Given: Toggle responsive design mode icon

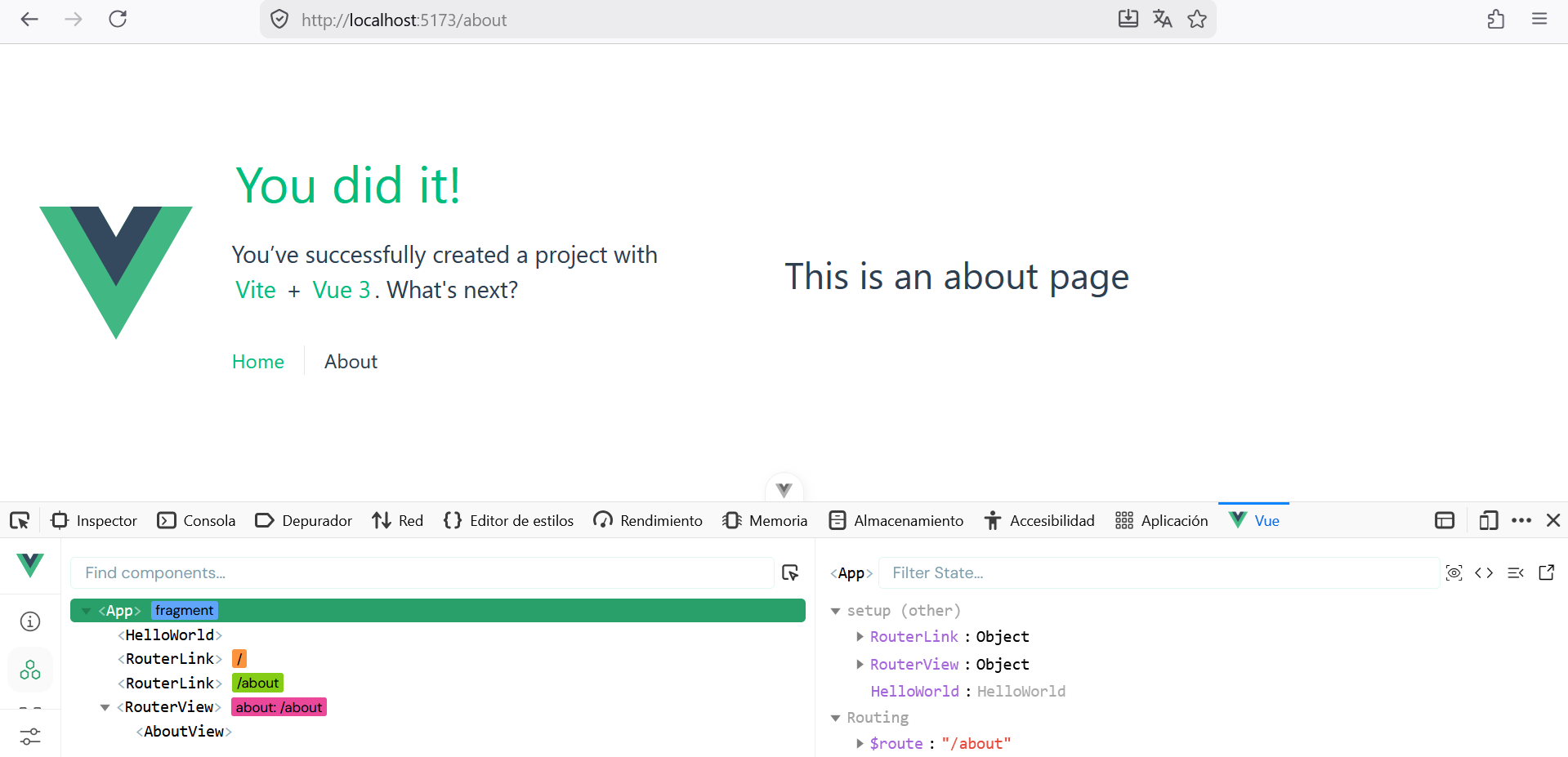Looking at the screenshot, I should [x=1488, y=520].
